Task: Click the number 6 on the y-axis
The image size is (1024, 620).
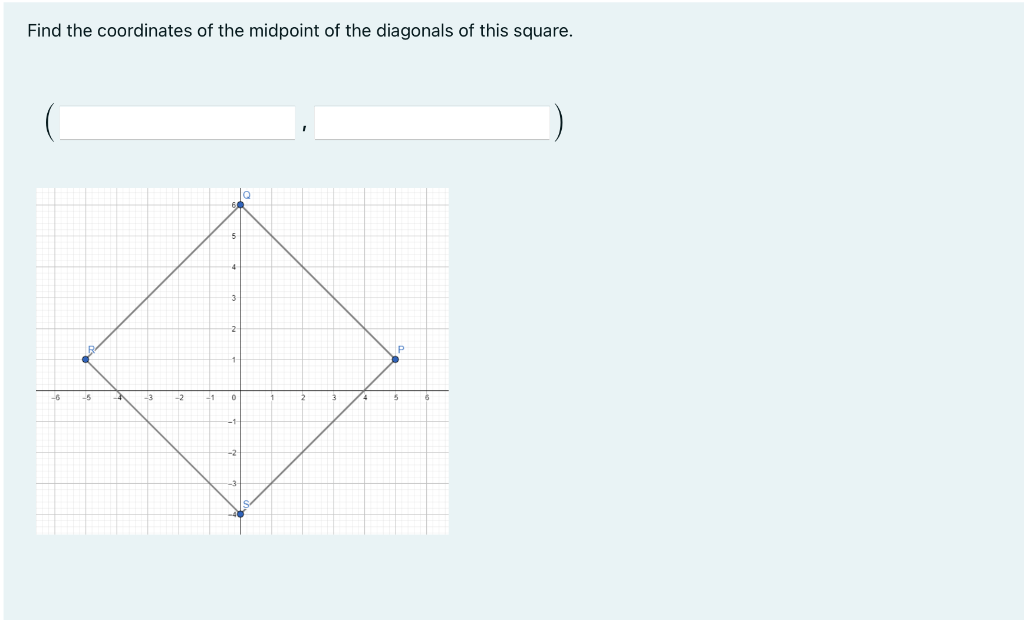Action: click(233, 203)
